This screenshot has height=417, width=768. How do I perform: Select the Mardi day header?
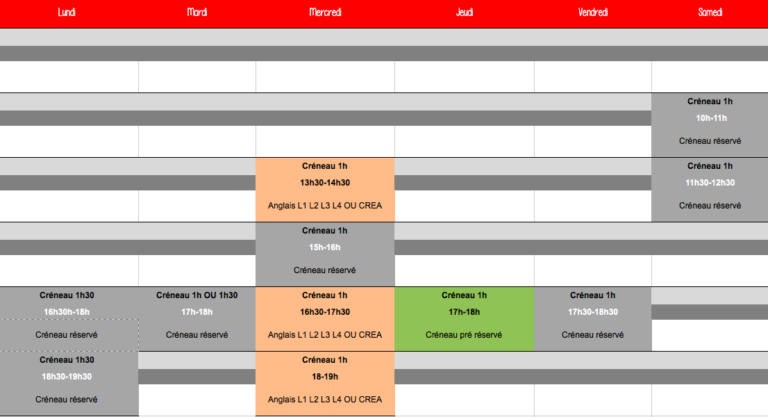(197, 12)
